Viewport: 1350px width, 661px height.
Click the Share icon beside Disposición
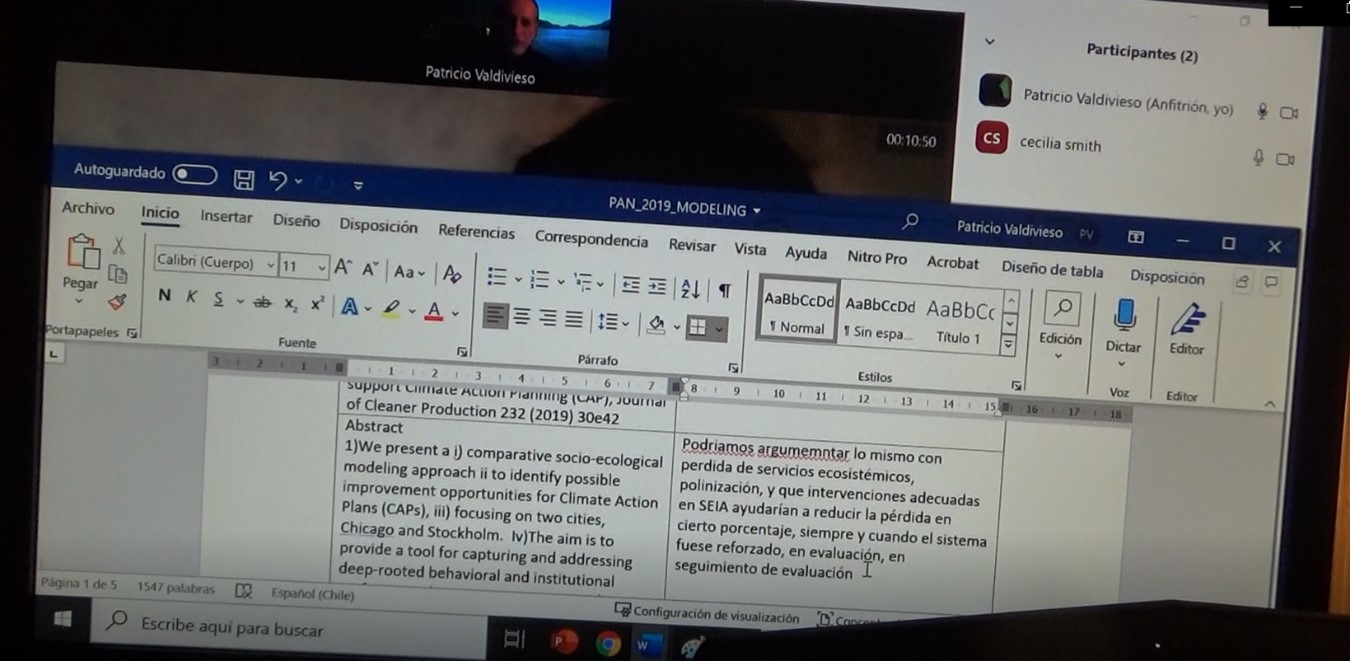[1242, 281]
